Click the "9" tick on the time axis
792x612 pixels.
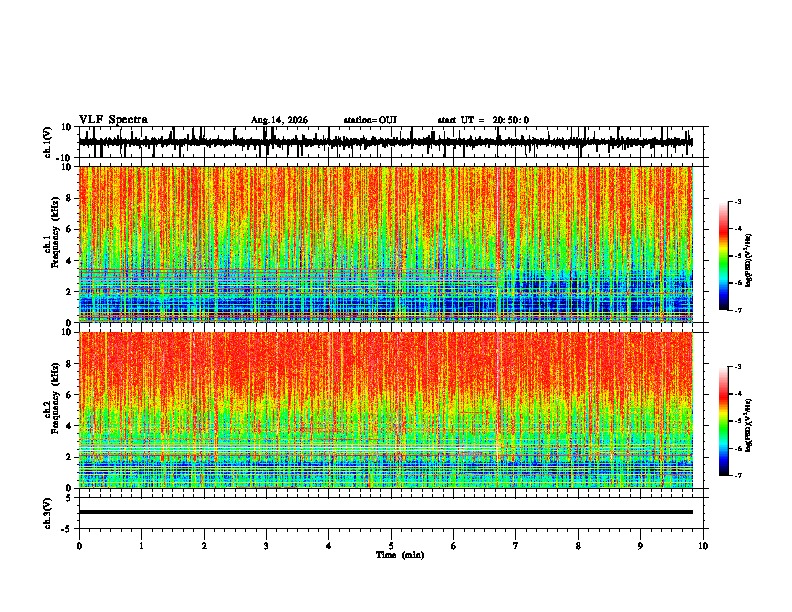(640, 546)
